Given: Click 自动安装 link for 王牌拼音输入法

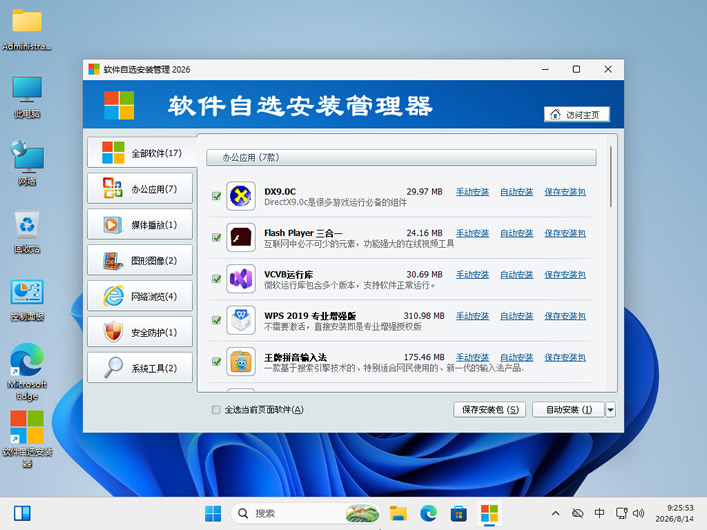Looking at the screenshot, I should 517,357.
